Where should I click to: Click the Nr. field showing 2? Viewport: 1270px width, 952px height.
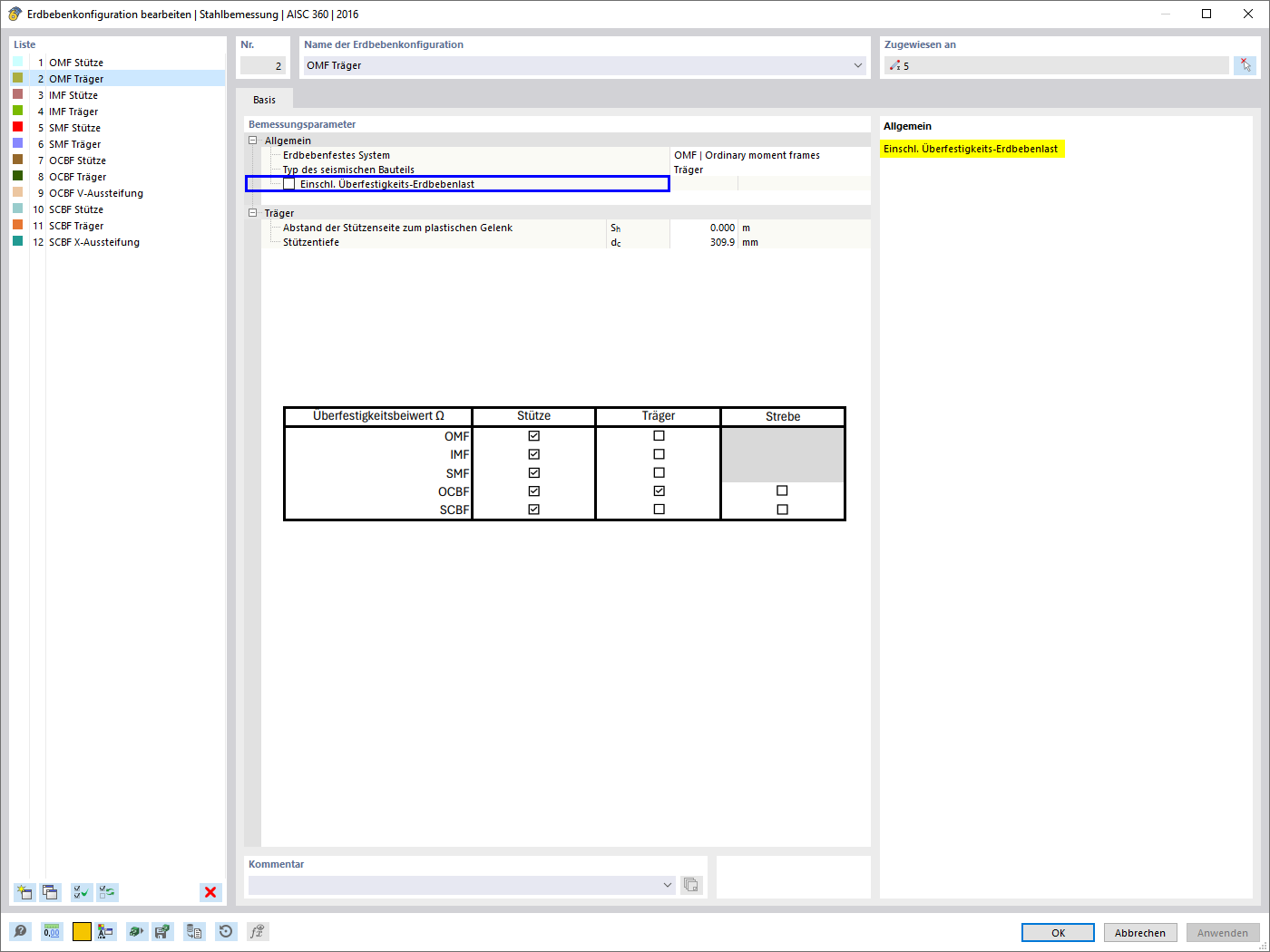pyautogui.click(x=263, y=65)
